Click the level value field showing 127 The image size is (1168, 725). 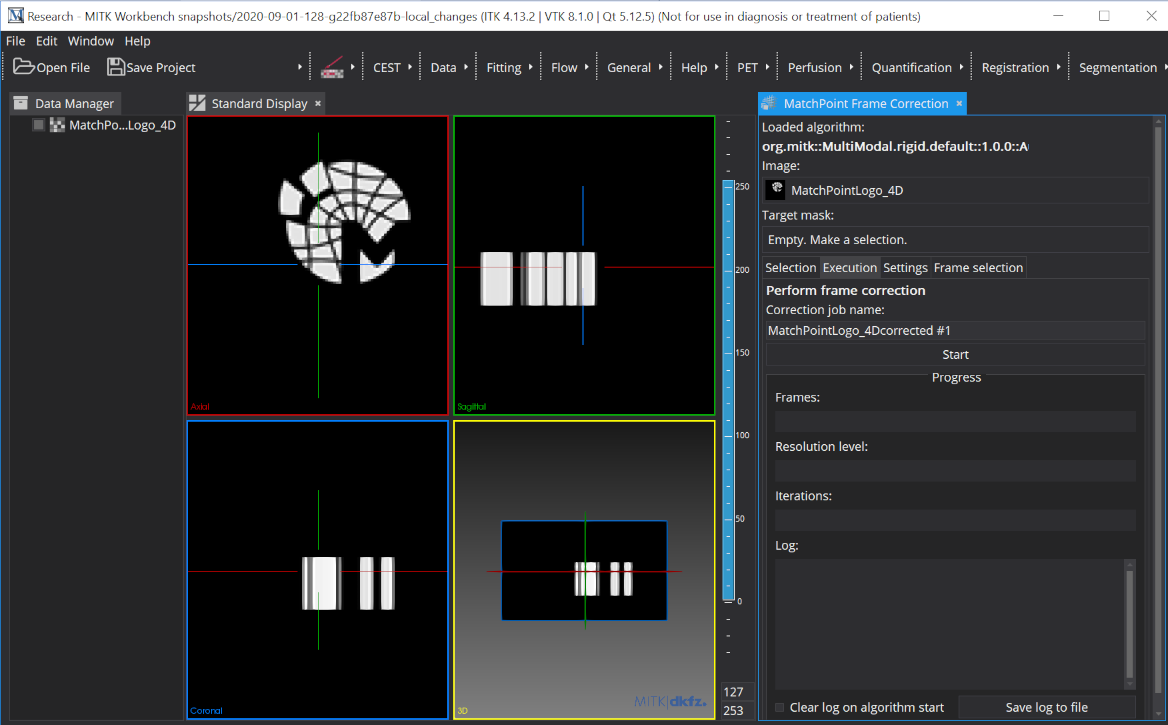coord(737,691)
